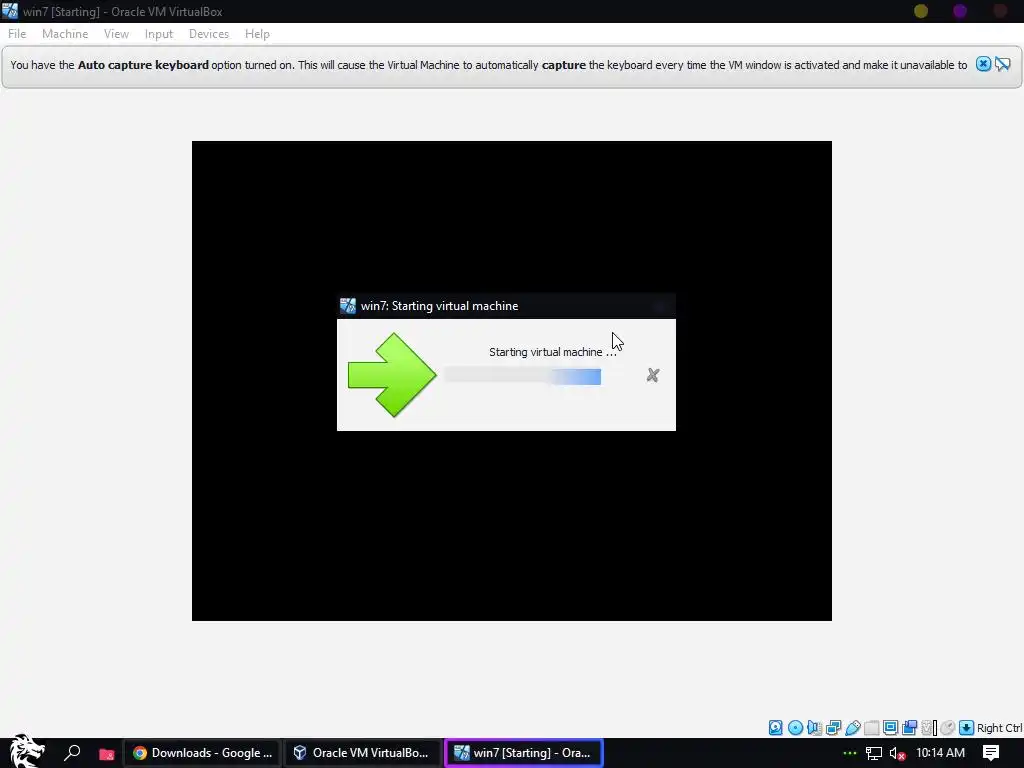The image size is (1024, 768).
Task: Click the VirtualBox icon in window title bar
Action: click(10, 10)
